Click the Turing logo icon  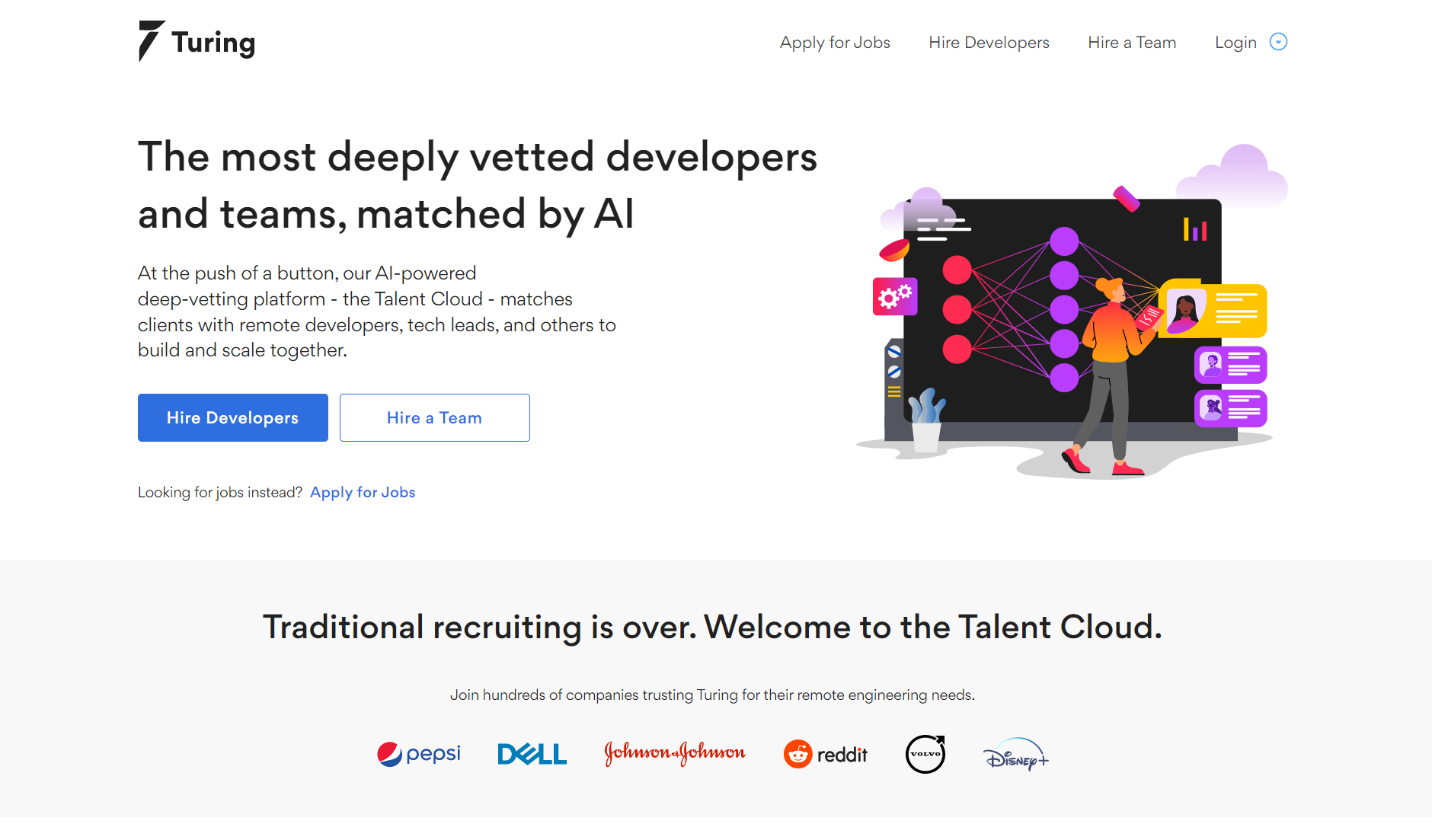point(151,41)
